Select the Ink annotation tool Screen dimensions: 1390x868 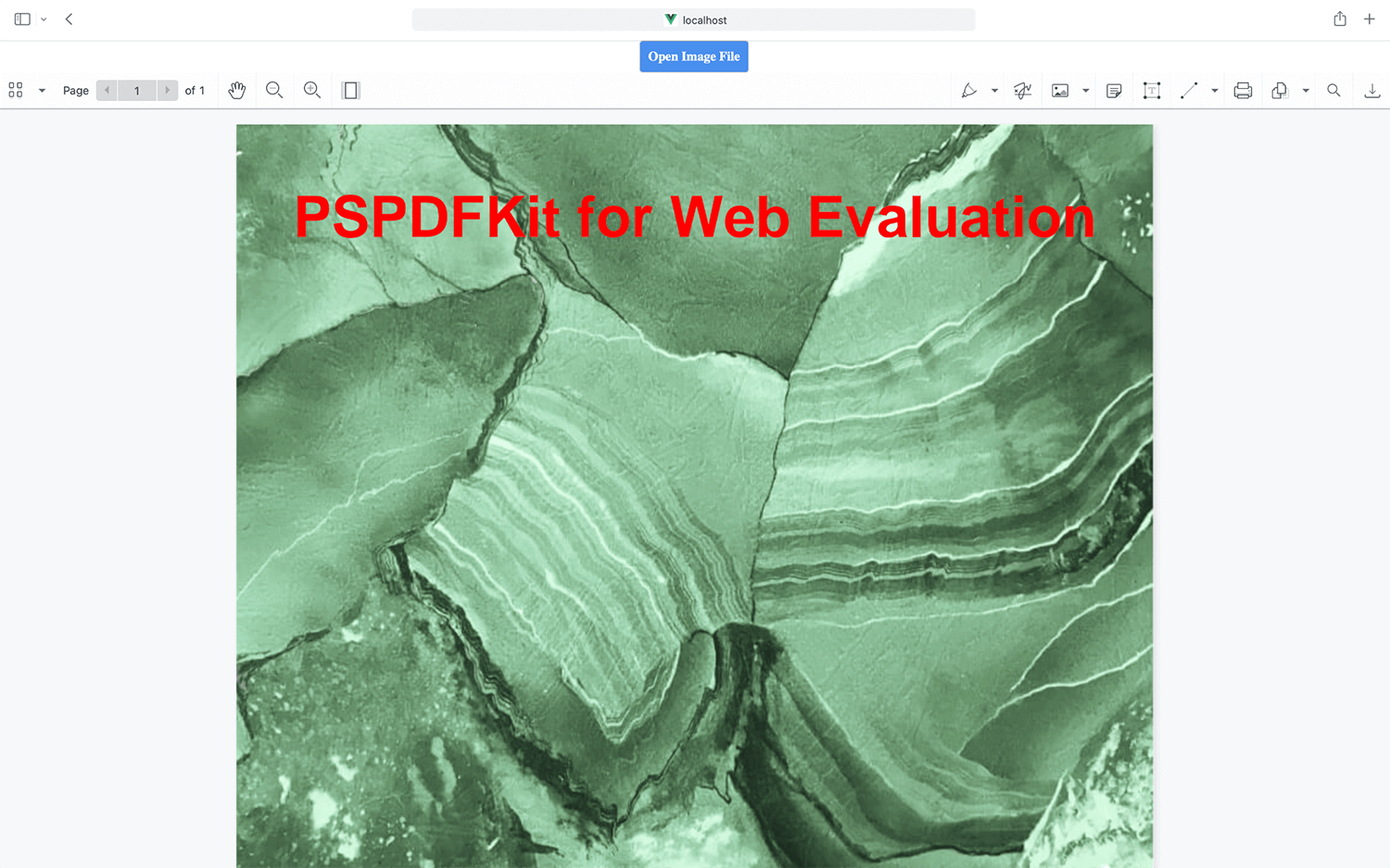(x=970, y=90)
